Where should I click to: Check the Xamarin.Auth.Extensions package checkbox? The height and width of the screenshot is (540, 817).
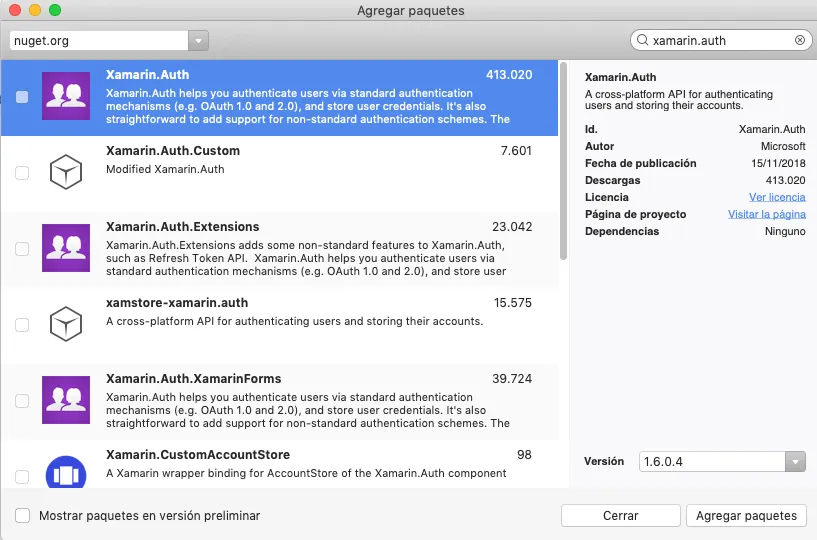coord(22,249)
